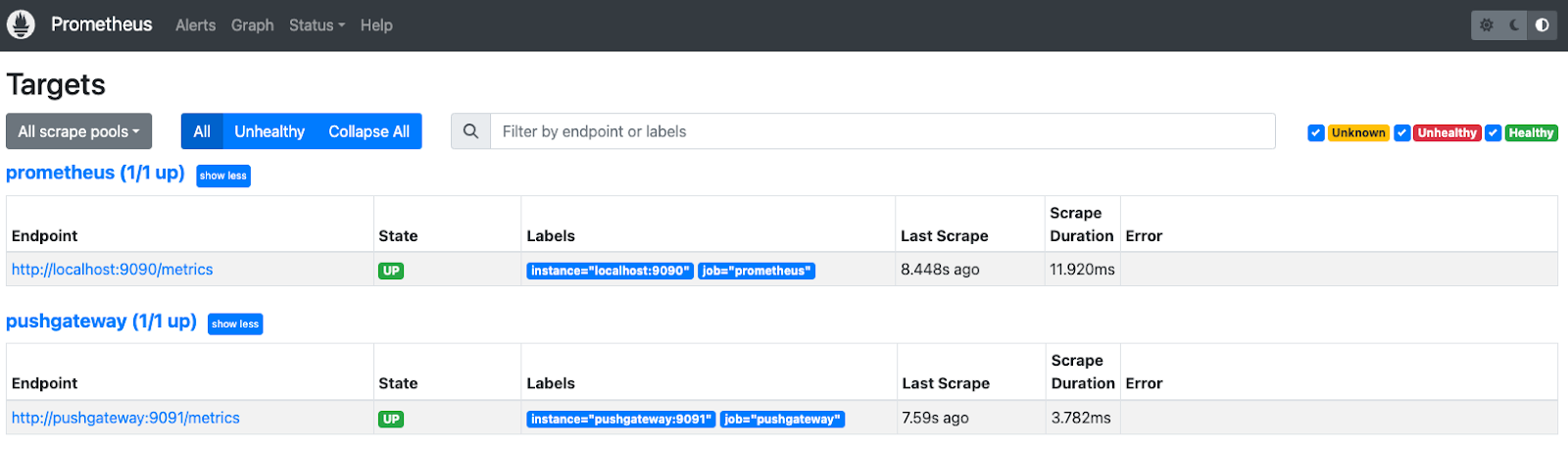1568x450 pixels.
Task: Click the Unhealthy red filter badge
Action: 1446,133
